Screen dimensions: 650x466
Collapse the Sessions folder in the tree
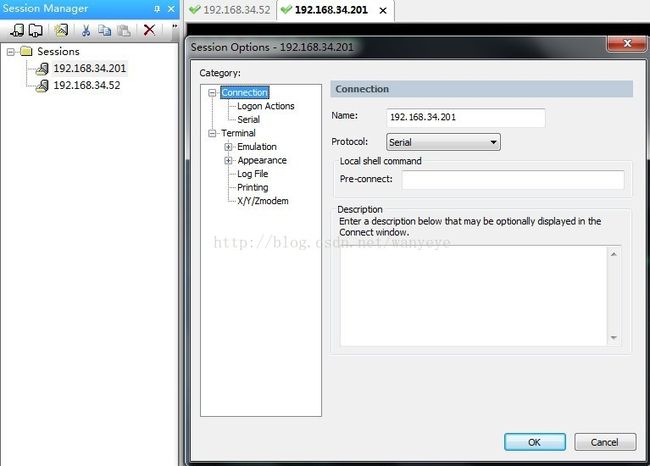[11, 52]
